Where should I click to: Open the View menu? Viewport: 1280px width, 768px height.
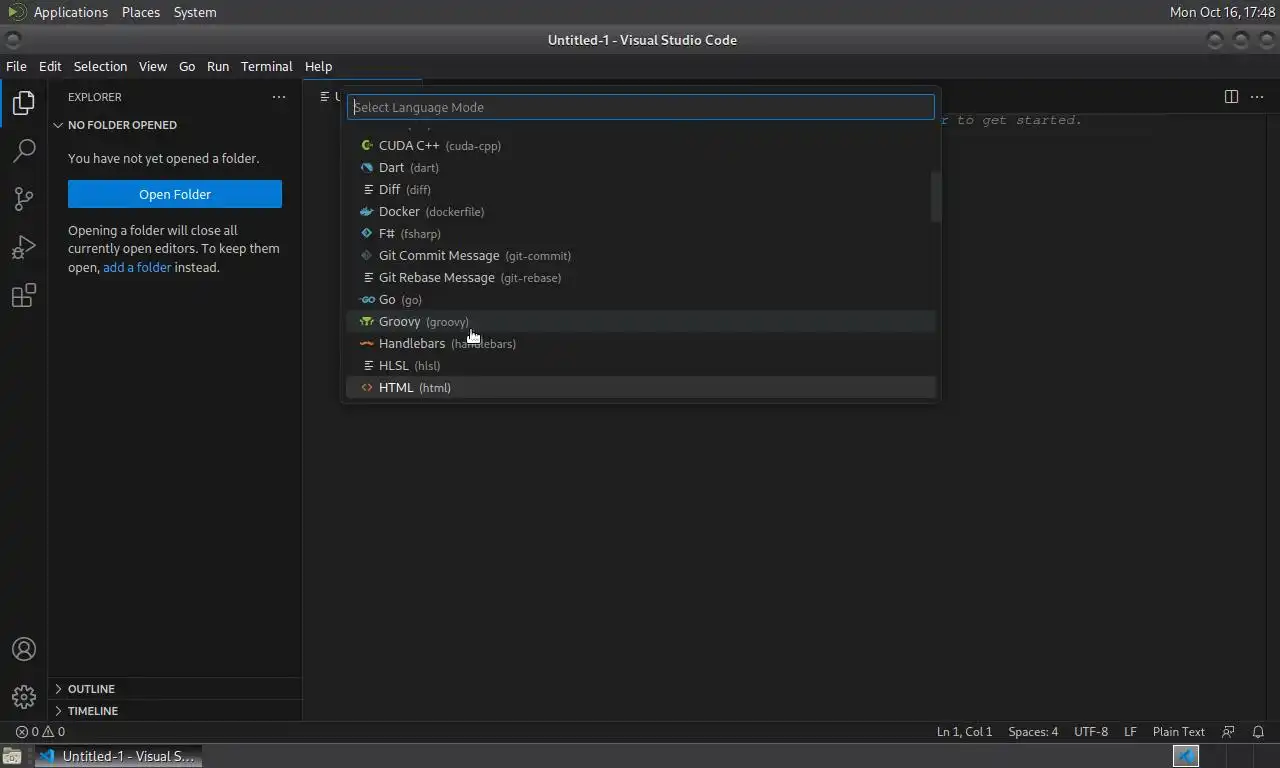[x=152, y=66]
